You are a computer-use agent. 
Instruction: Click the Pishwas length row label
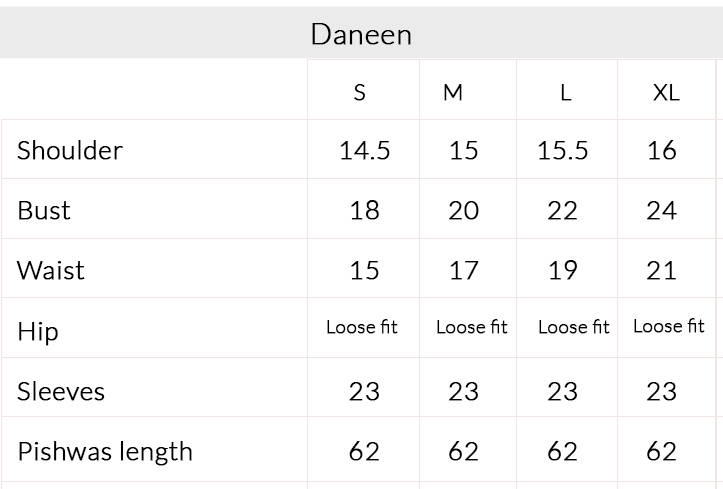tap(105, 452)
